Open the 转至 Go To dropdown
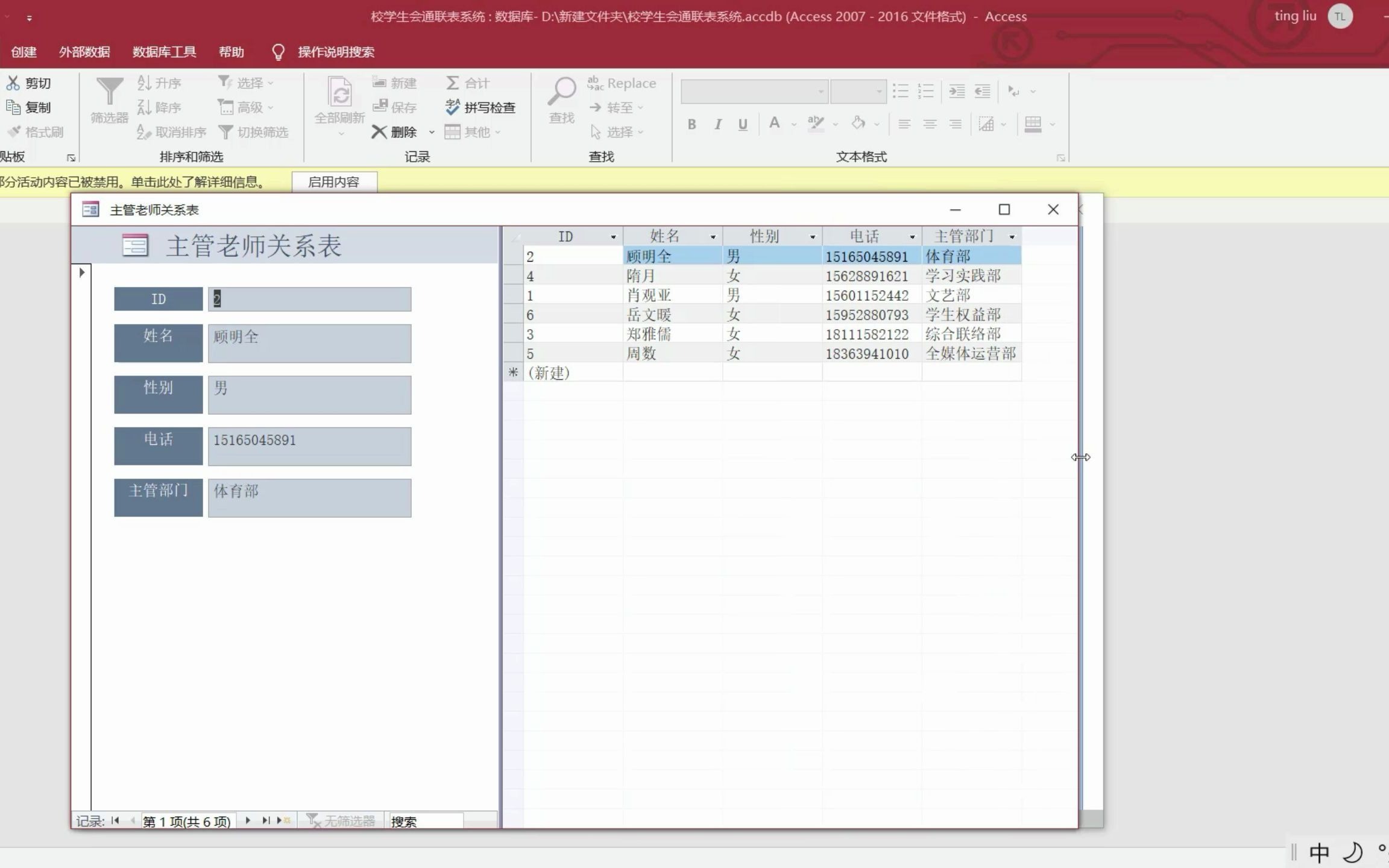The width and height of the screenshot is (1389, 868). tap(617, 107)
